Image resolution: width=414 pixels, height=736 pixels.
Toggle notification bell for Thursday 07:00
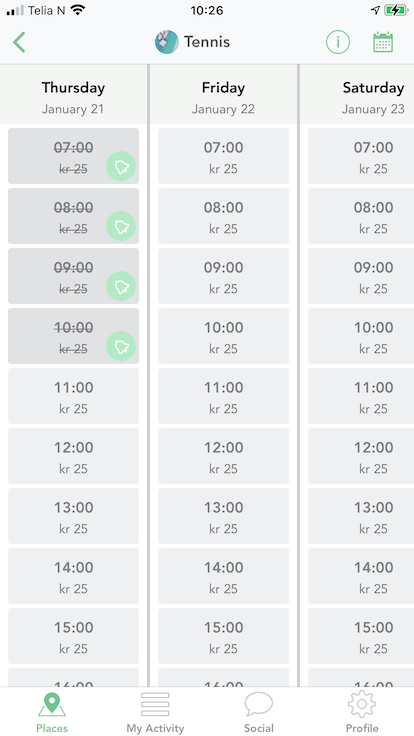pyautogui.click(x=121, y=166)
